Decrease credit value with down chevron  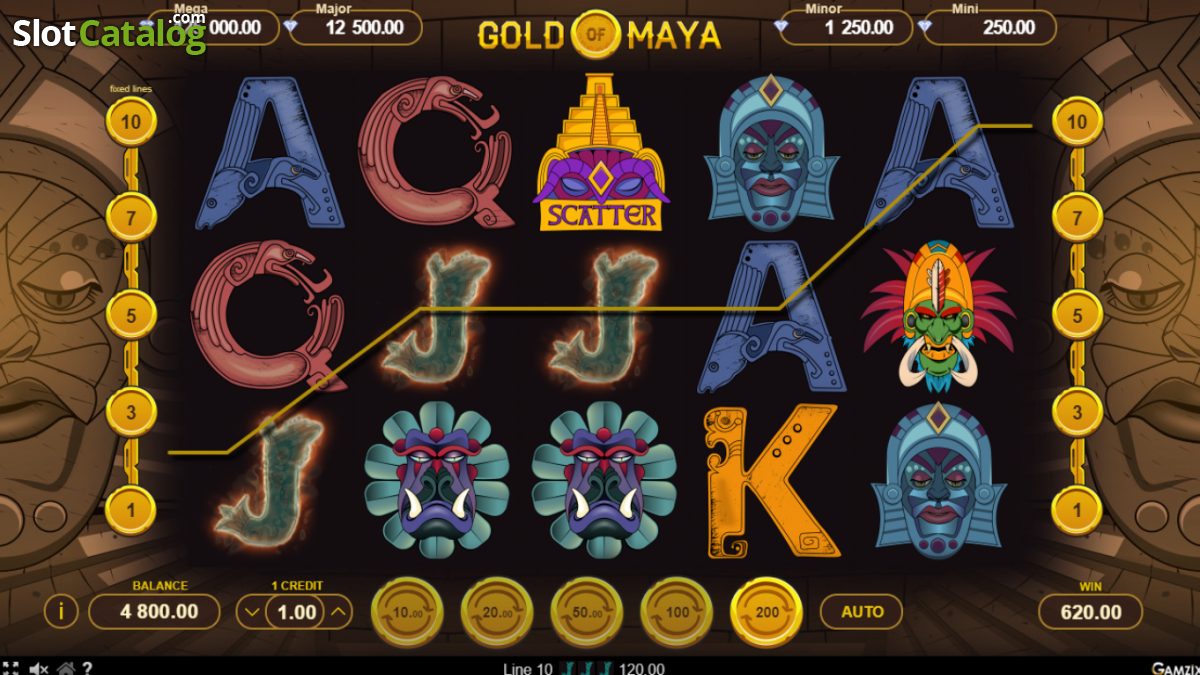pos(252,612)
